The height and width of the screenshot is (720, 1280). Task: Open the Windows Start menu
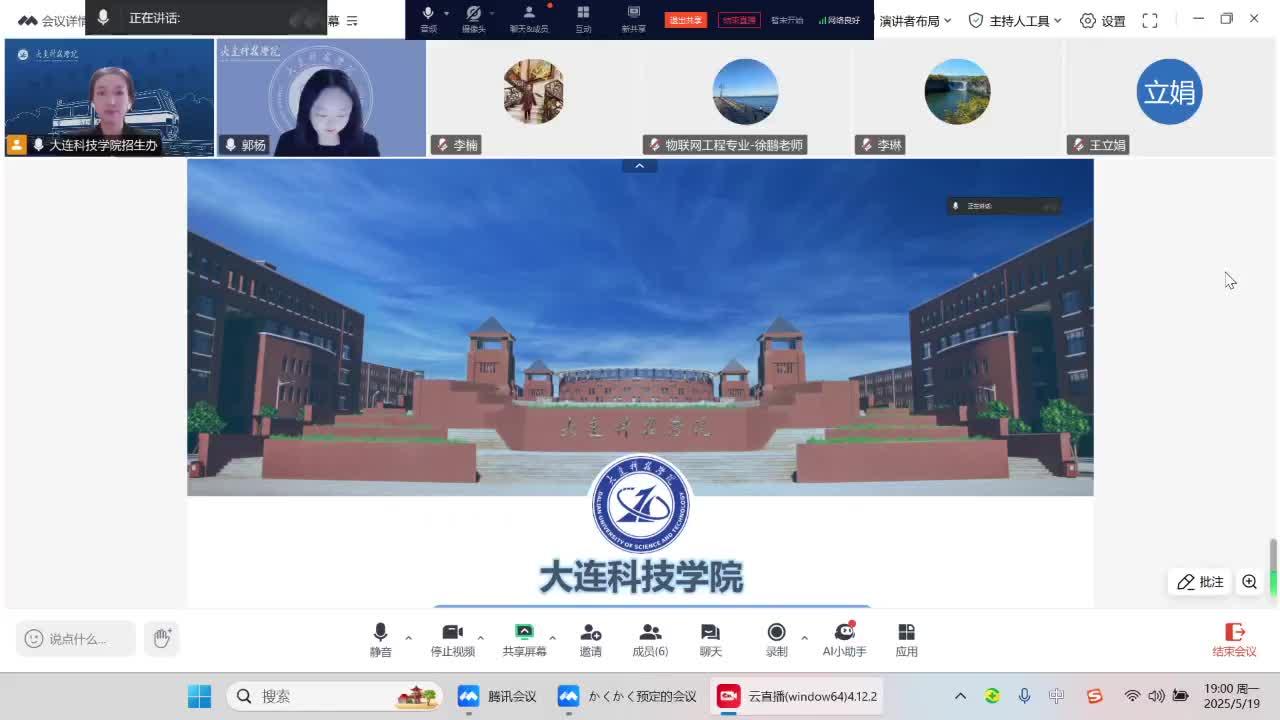[199, 696]
